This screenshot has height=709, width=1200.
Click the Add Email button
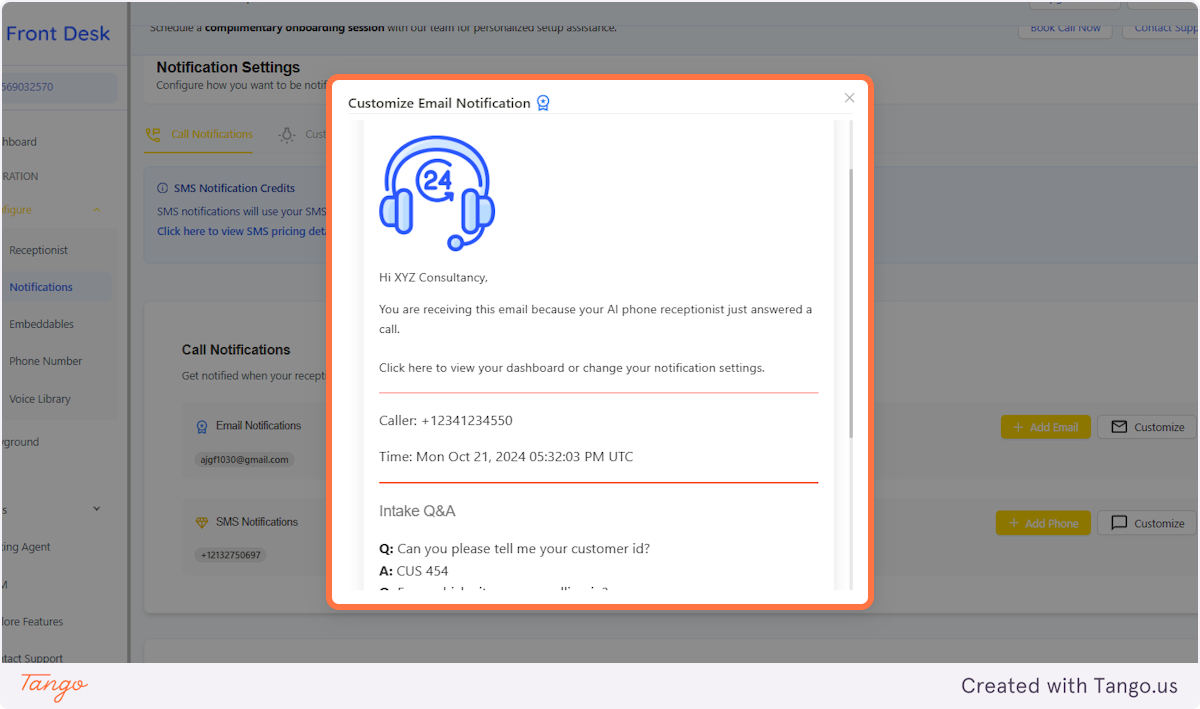click(1045, 426)
